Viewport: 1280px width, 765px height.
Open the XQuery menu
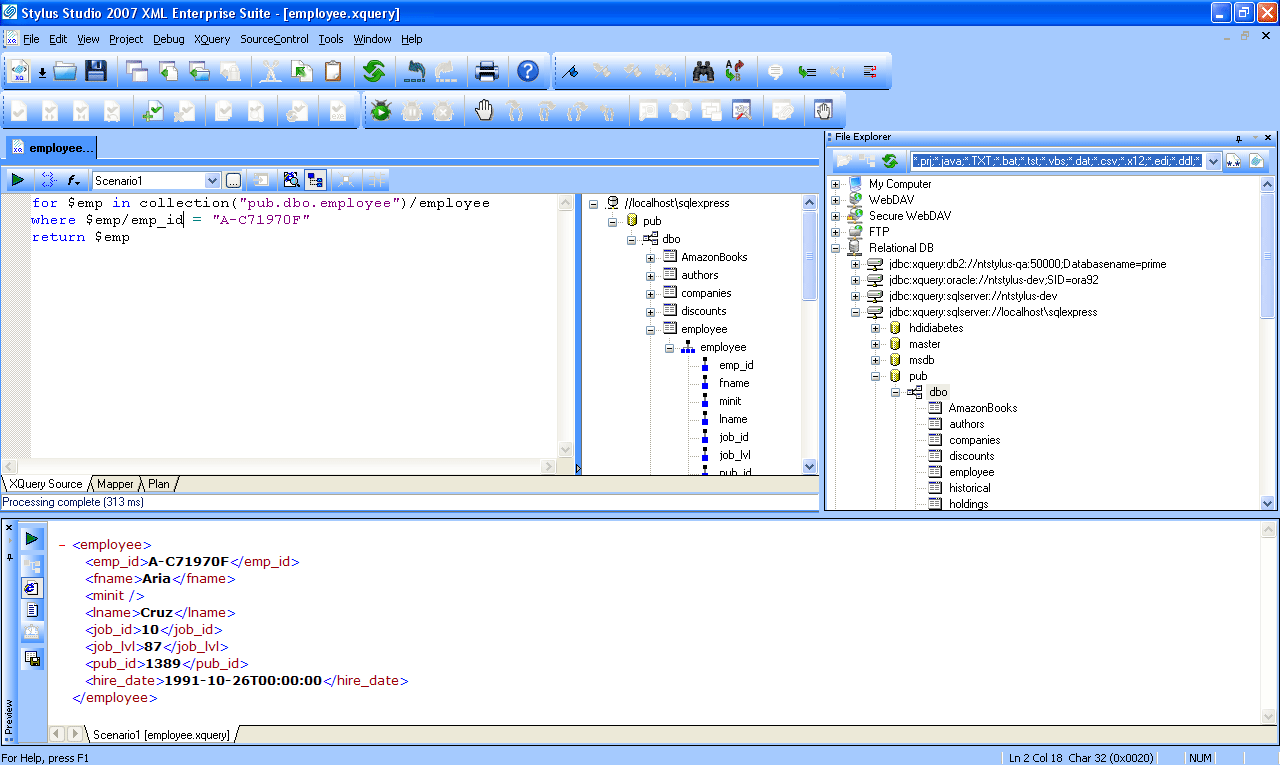212,39
